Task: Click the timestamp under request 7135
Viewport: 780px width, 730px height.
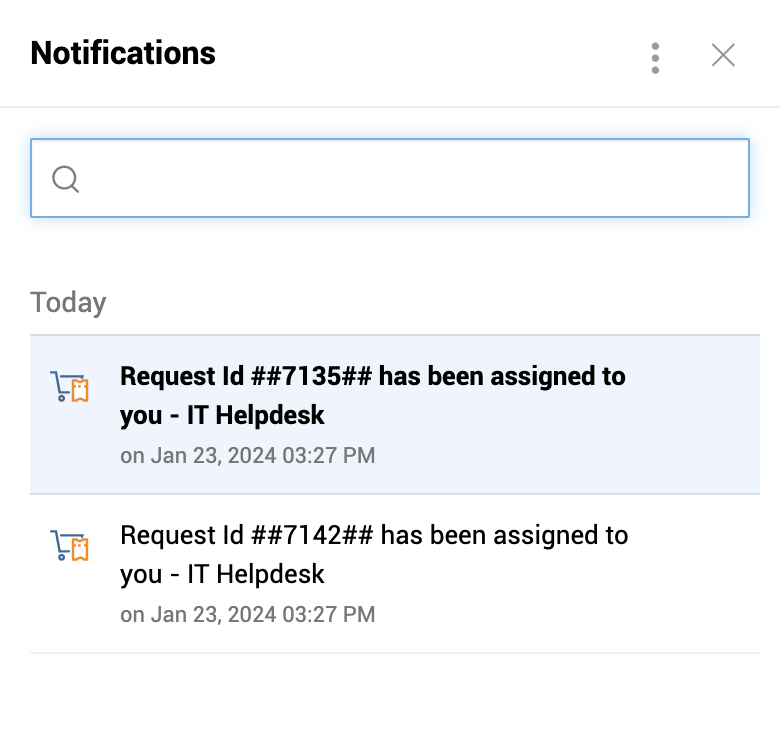Action: 247,456
